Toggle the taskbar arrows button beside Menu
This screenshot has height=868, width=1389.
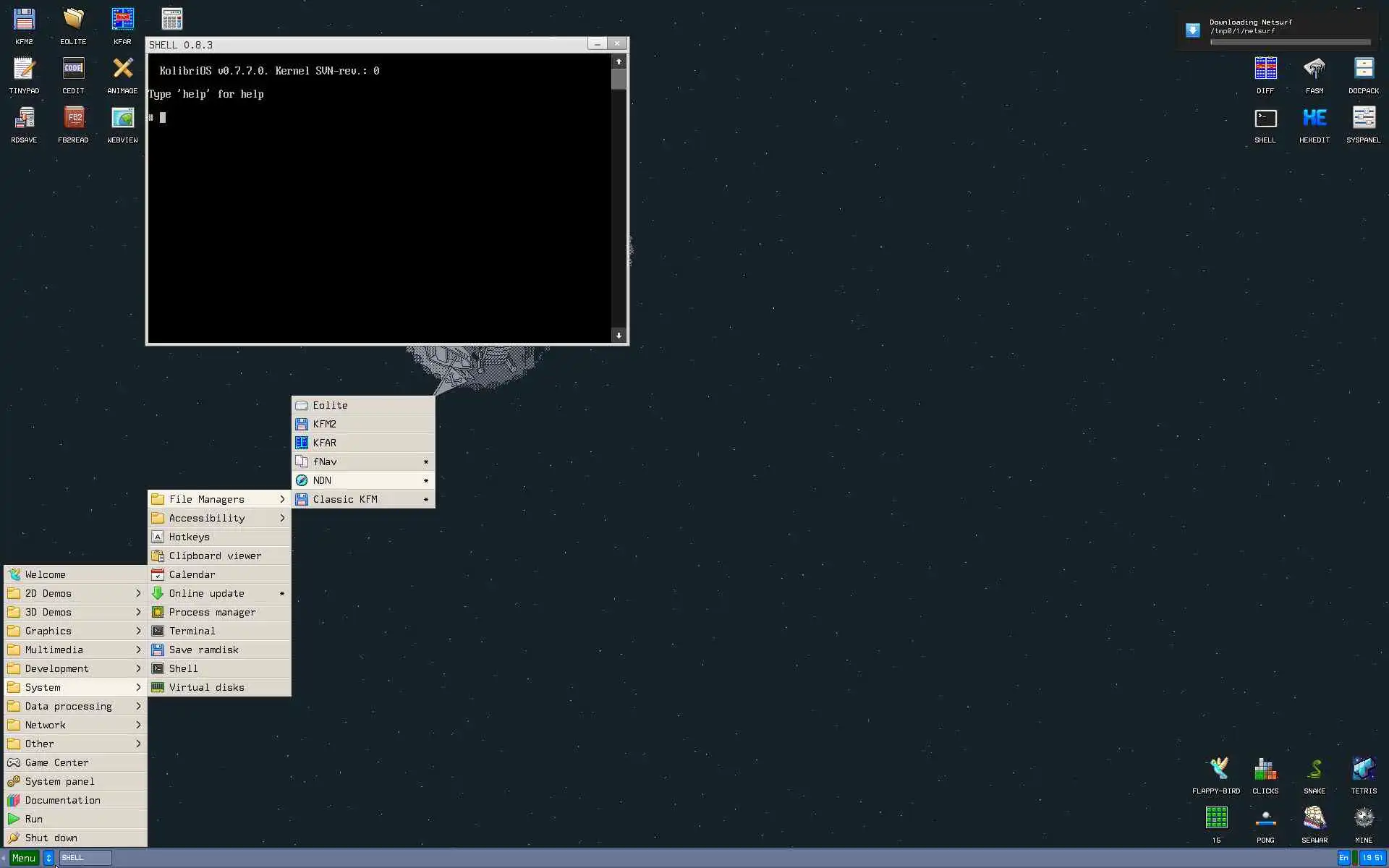(x=48, y=858)
